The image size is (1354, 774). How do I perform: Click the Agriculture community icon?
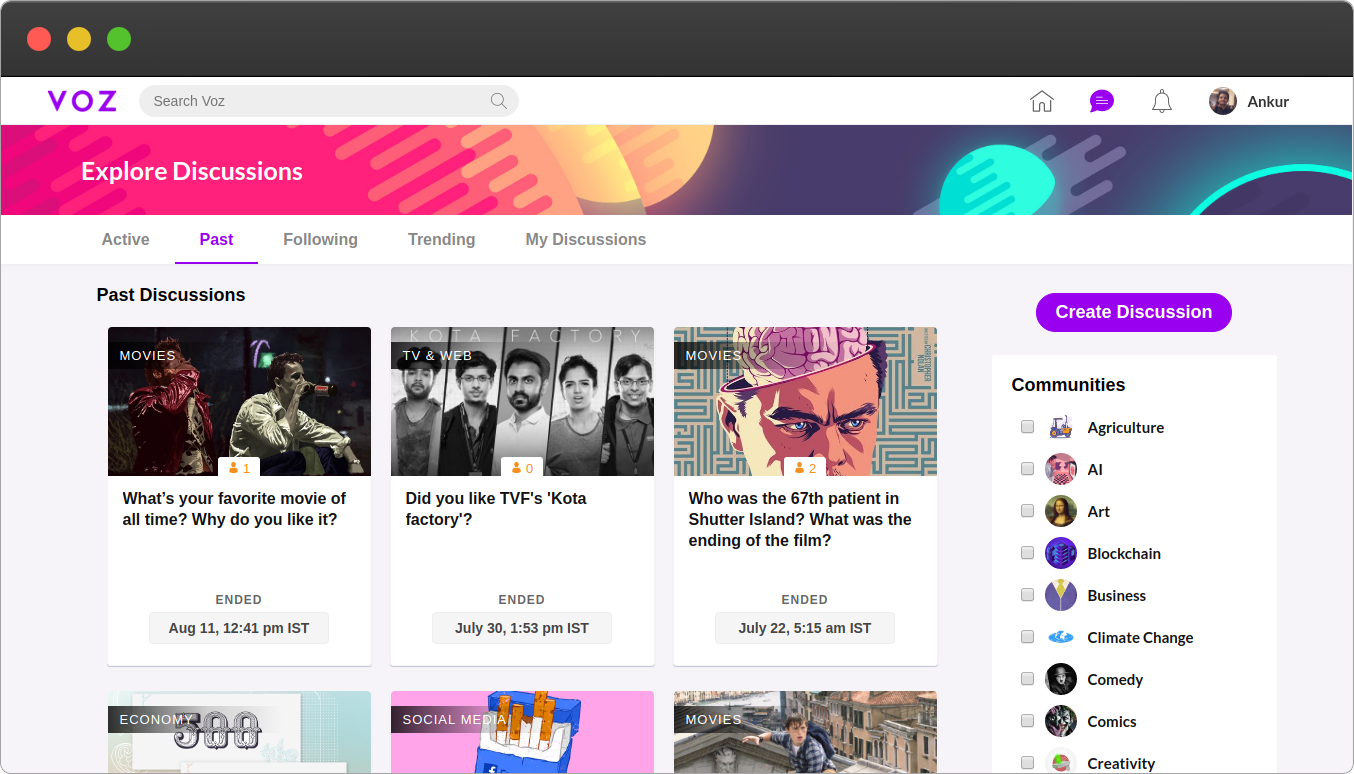pos(1061,427)
